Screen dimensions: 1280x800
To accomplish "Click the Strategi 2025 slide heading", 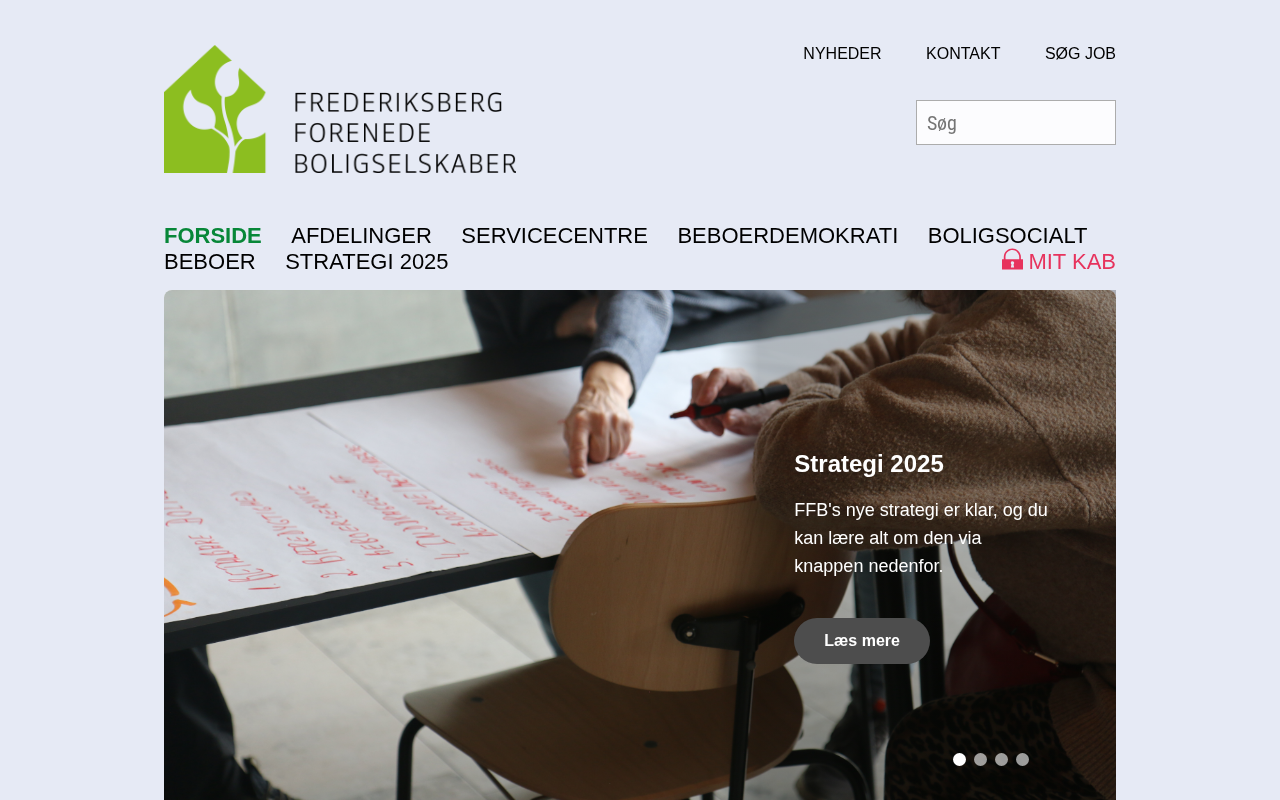I will 869,464.
